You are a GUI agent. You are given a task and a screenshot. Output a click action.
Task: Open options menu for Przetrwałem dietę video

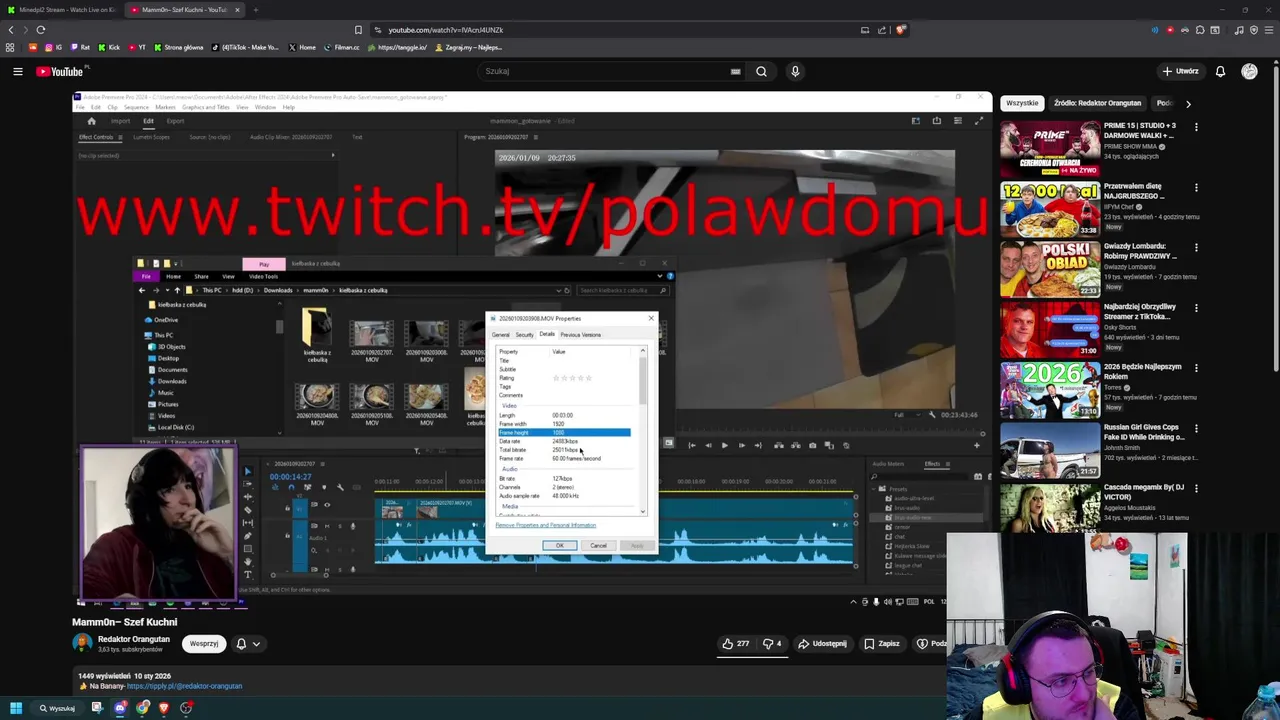click(x=1196, y=187)
